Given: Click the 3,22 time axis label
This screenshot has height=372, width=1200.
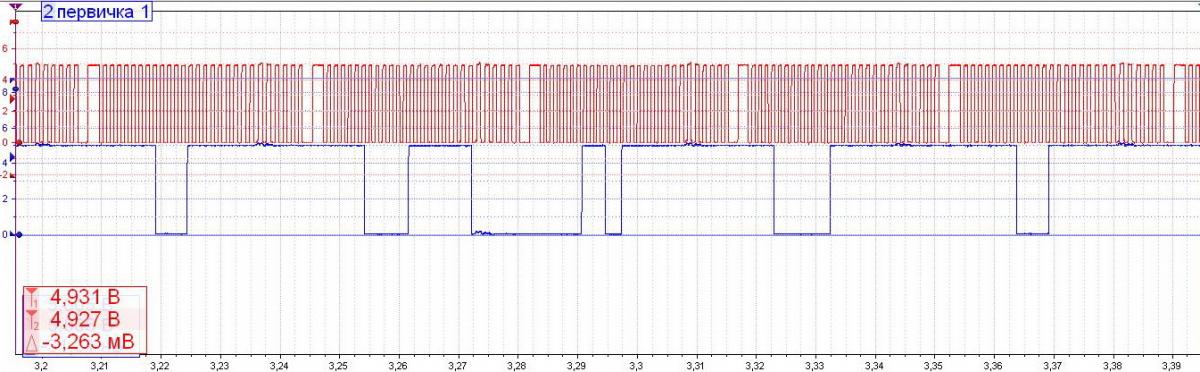Looking at the screenshot, I should 160,366.
